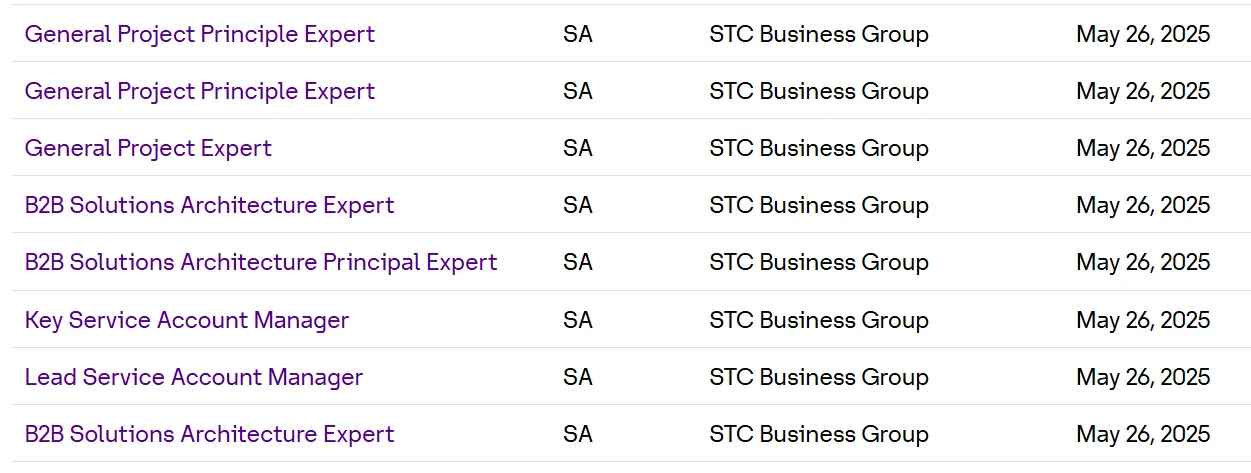
Task: Open the B2B Solutions Architecture Expert link below General Project Expert
Action: click(x=210, y=205)
